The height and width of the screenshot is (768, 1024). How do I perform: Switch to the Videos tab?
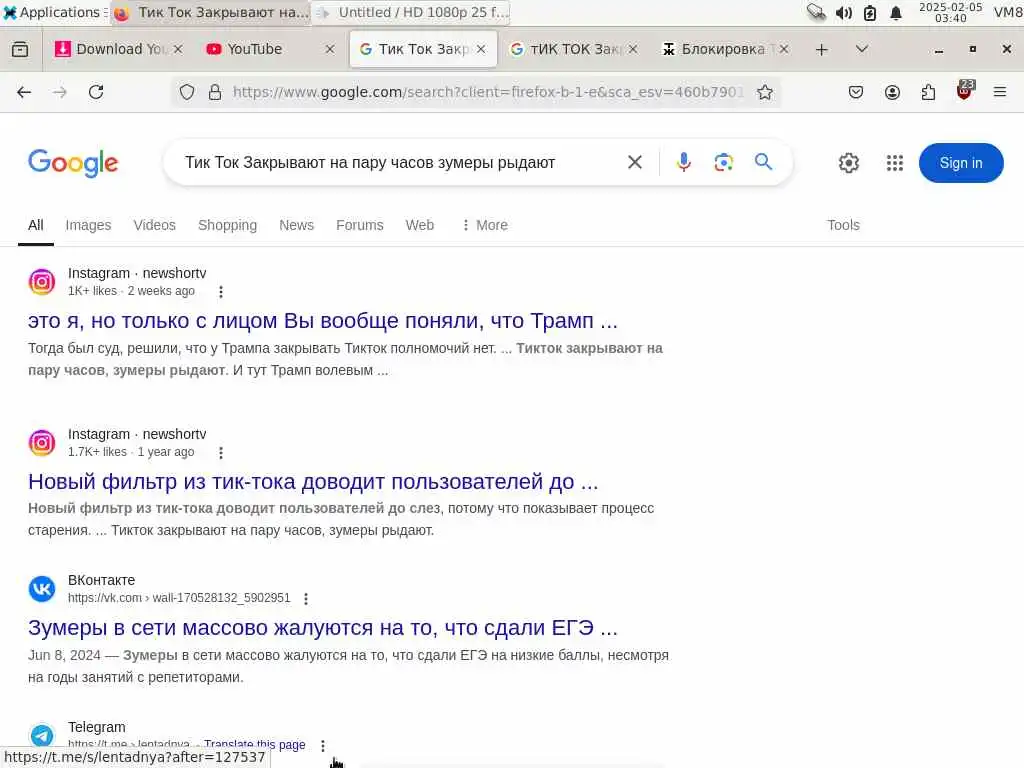[154, 225]
